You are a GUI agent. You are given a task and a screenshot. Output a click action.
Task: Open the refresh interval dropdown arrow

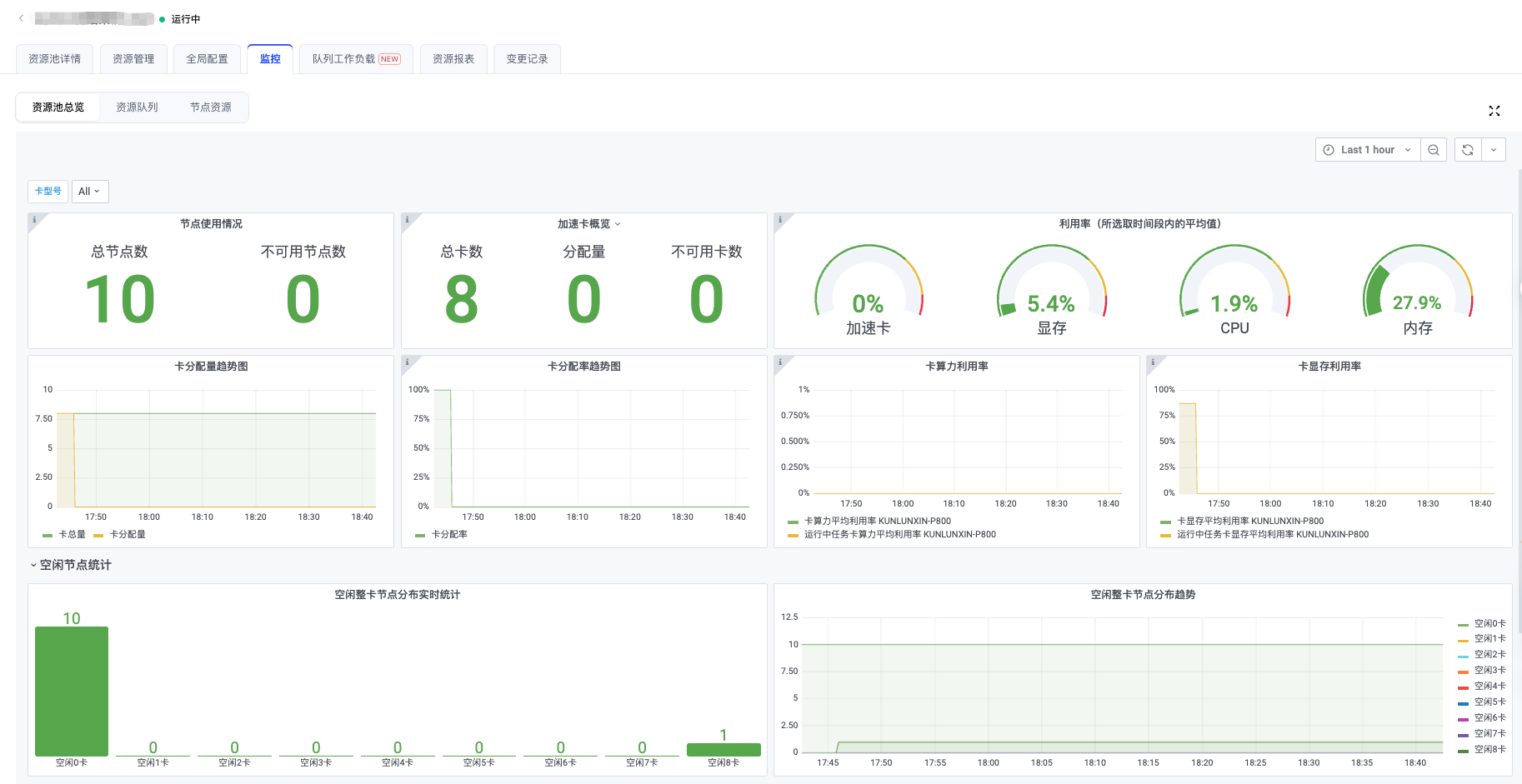[x=1494, y=150]
